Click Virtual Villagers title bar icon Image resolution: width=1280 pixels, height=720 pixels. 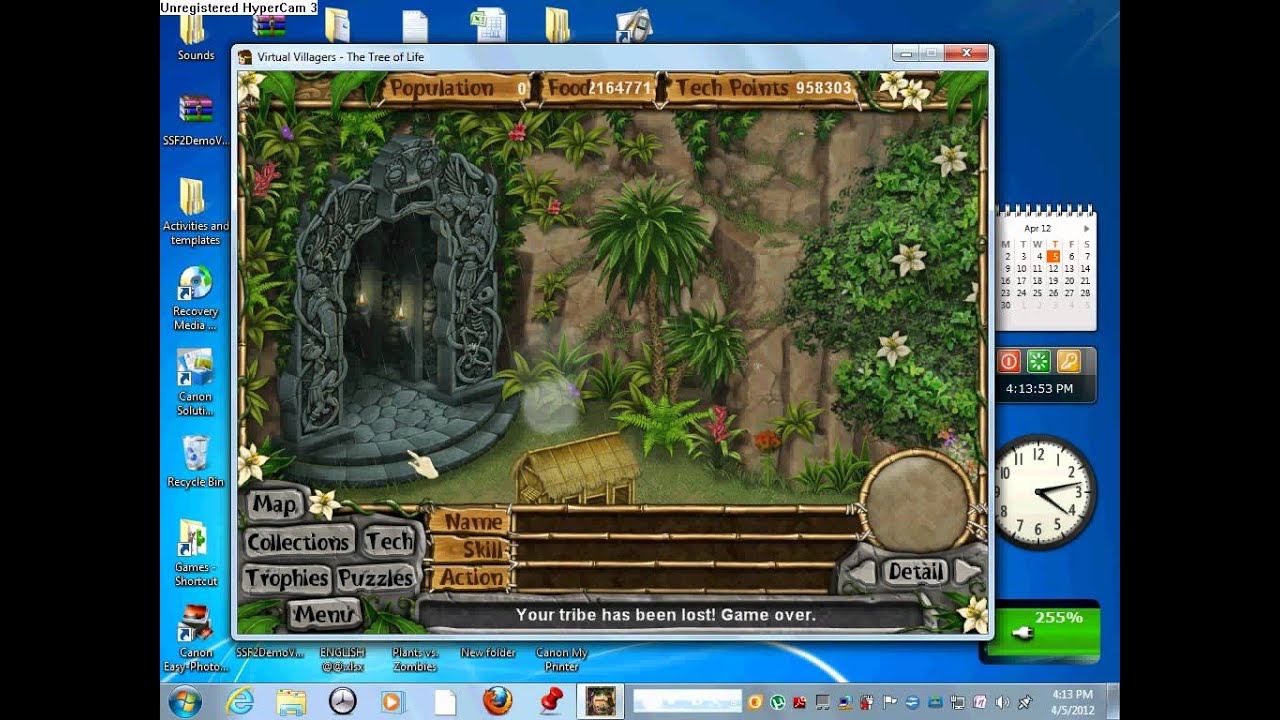pos(246,57)
